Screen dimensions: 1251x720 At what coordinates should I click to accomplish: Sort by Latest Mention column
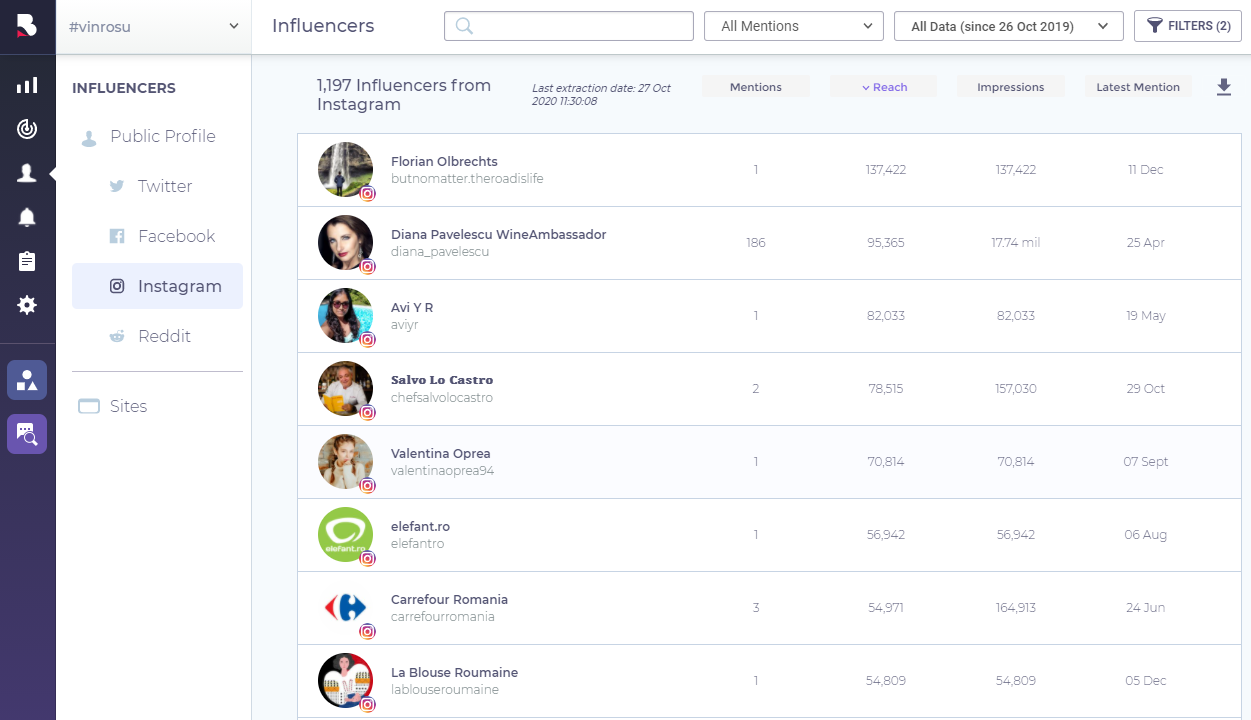[x=1138, y=87]
